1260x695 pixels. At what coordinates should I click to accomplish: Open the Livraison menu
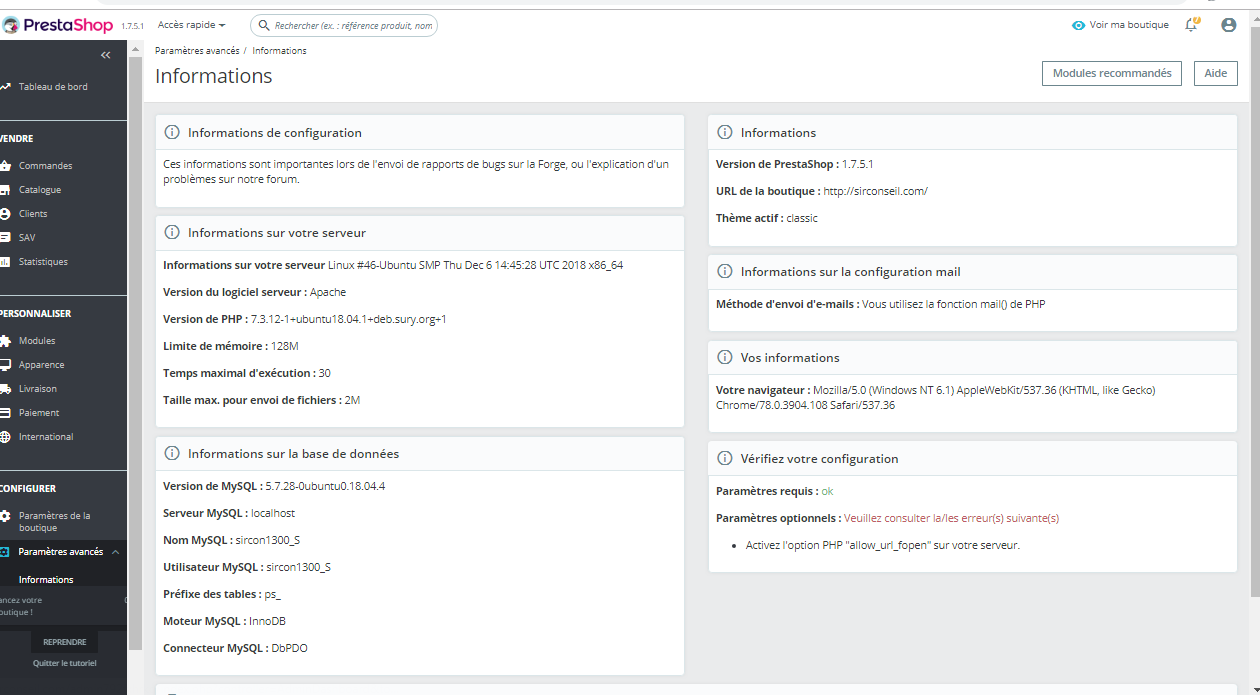[x=38, y=389]
